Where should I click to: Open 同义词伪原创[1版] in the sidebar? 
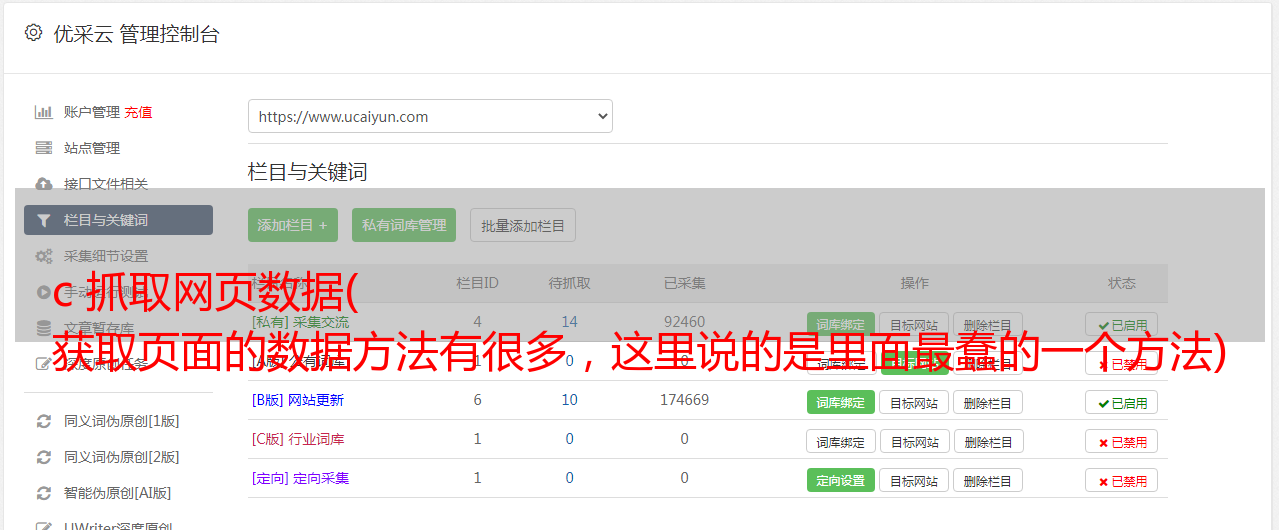pos(122,421)
